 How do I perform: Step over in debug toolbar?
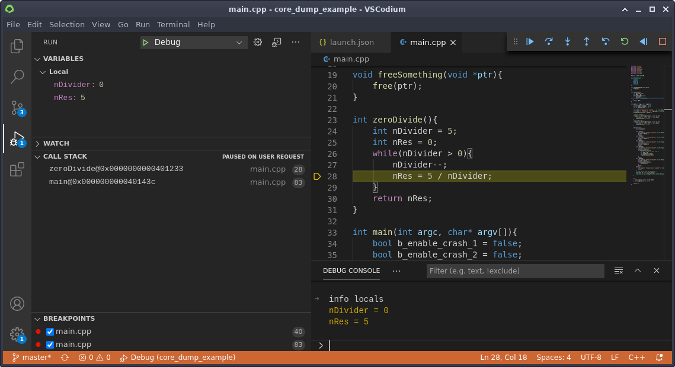(549, 42)
